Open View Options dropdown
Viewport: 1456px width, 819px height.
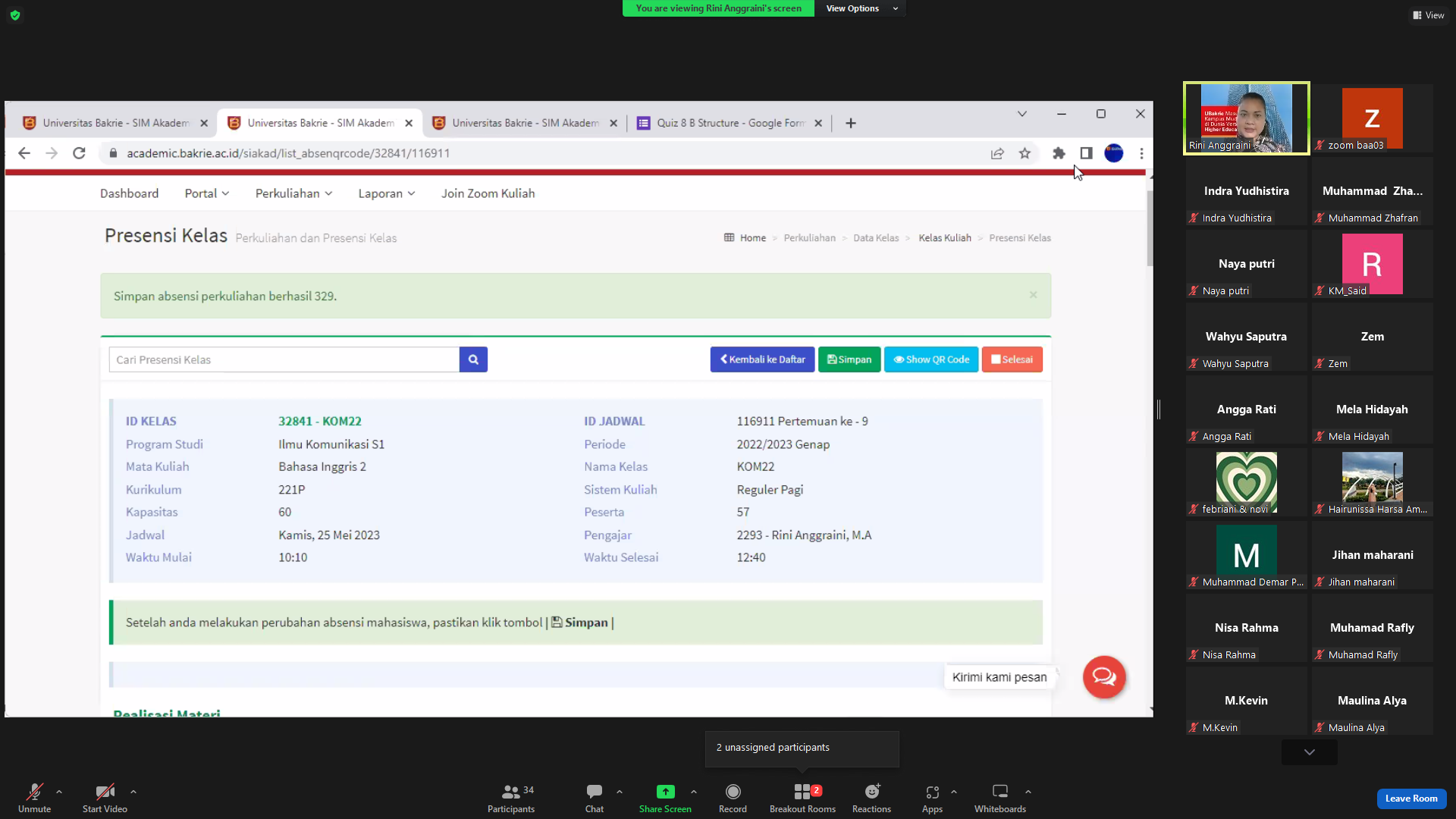click(861, 8)
